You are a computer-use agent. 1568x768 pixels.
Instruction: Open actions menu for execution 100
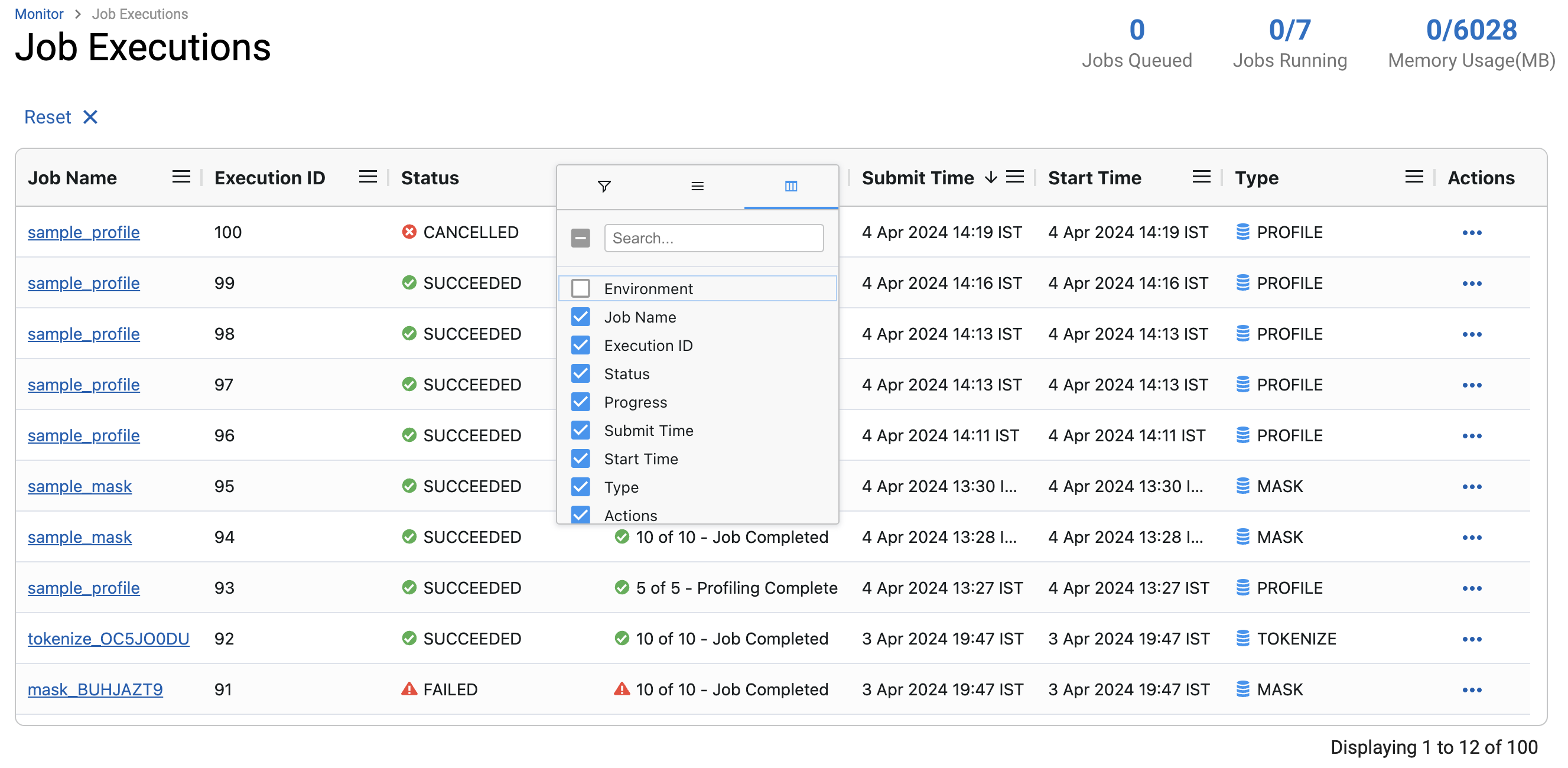pyautogui.click(x=1472, y=233)
